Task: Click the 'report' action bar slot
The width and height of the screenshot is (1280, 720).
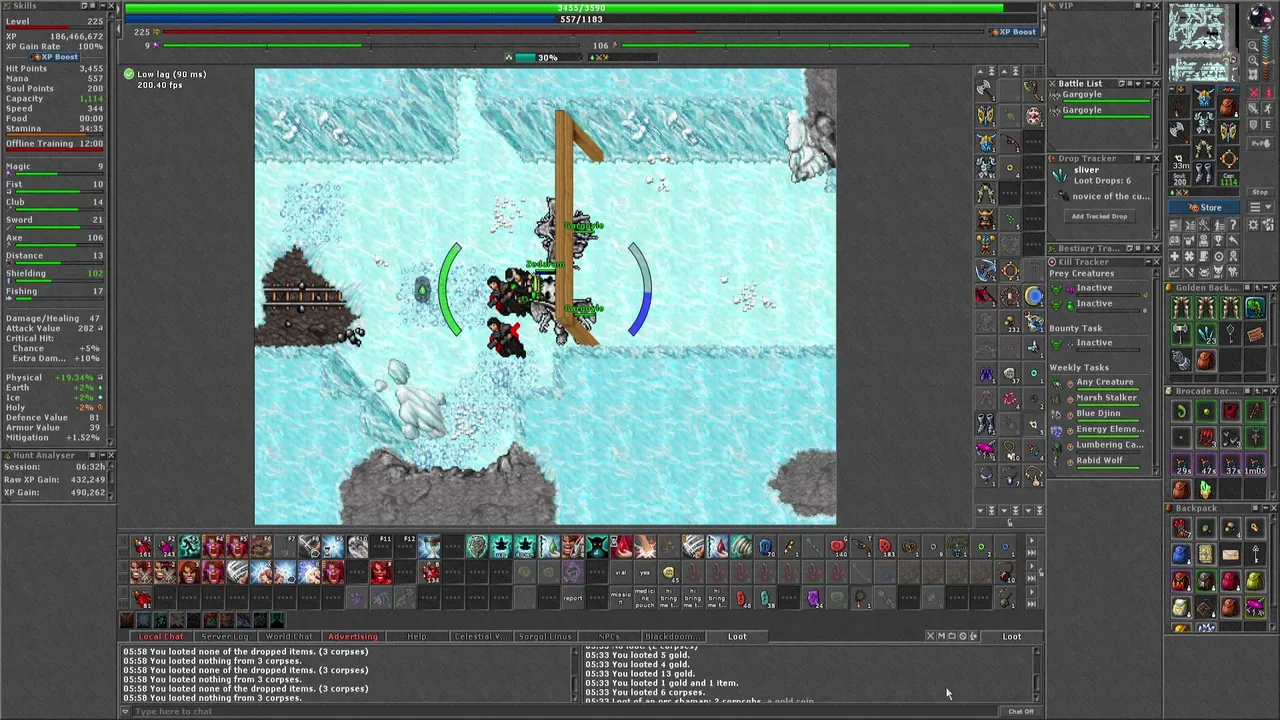Action: pyautogui.click(x=573, y=598)
